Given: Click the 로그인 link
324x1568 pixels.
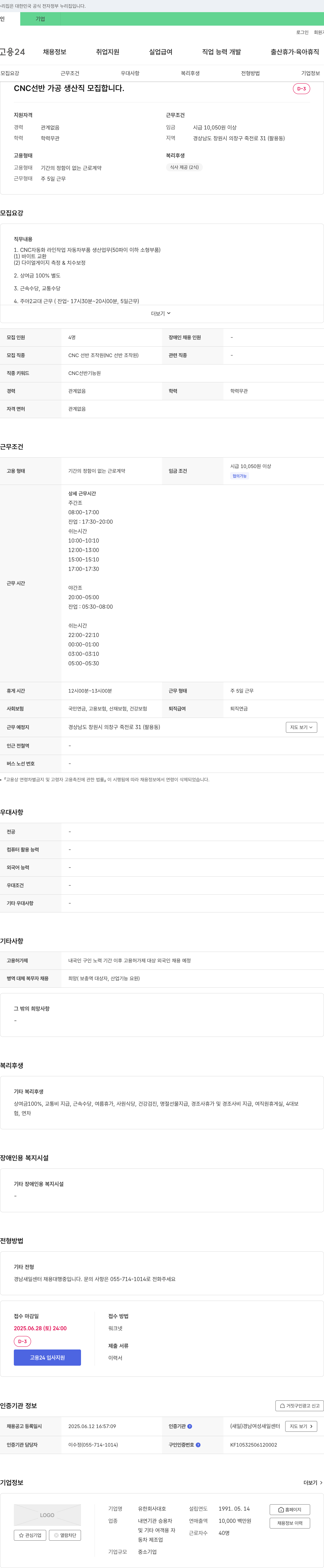Looking at the screenshot, I should [x=302, y=32].
